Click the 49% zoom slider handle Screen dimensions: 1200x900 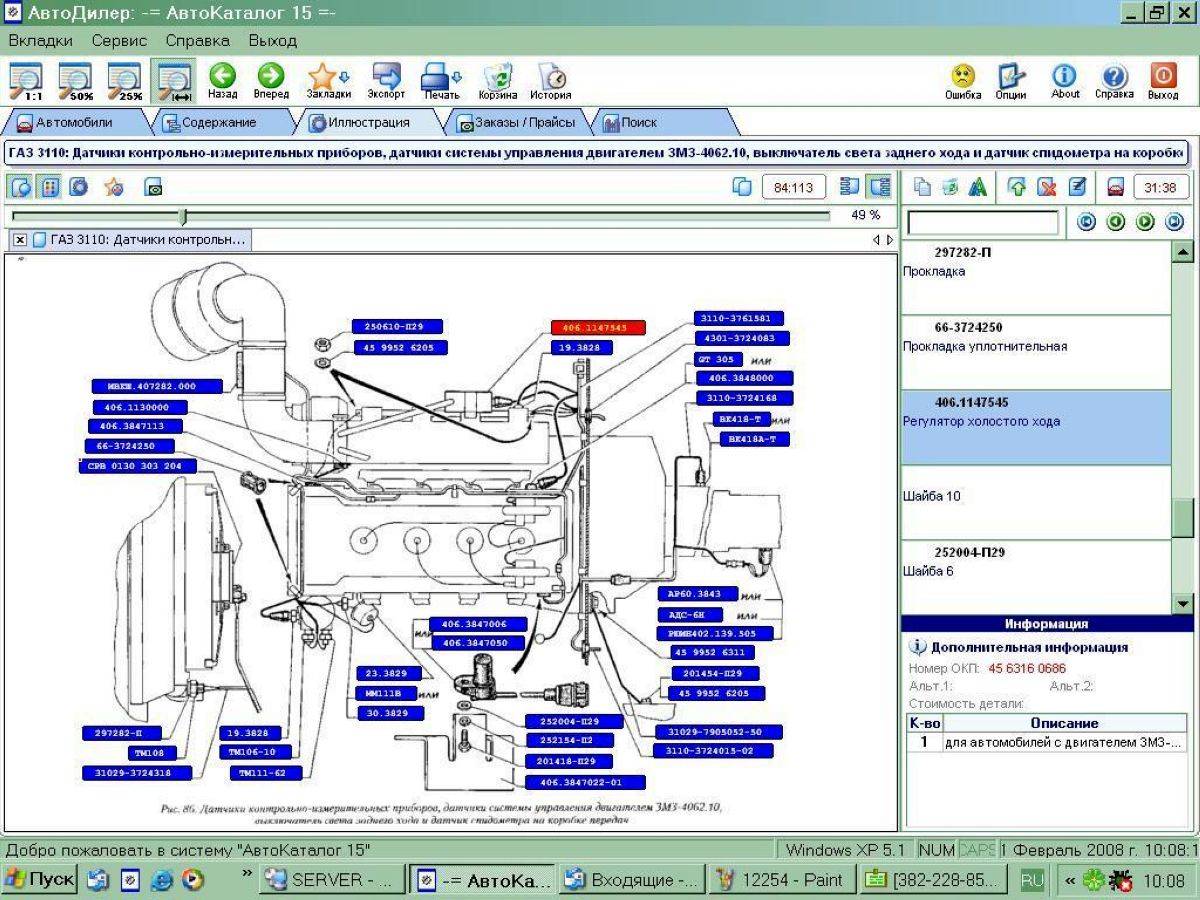tap(182, 216)
